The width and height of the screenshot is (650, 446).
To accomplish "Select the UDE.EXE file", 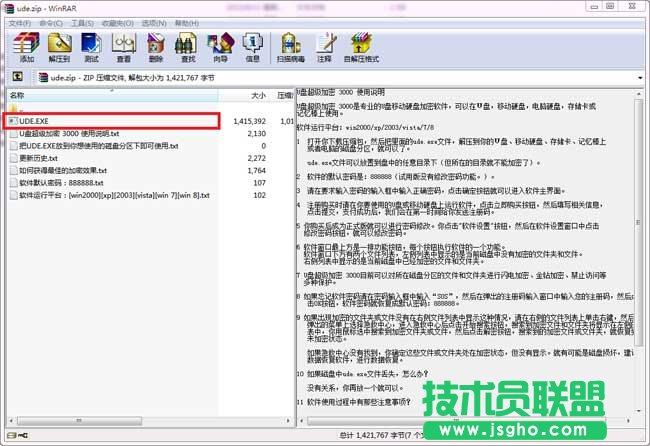I will click(35, 121).
